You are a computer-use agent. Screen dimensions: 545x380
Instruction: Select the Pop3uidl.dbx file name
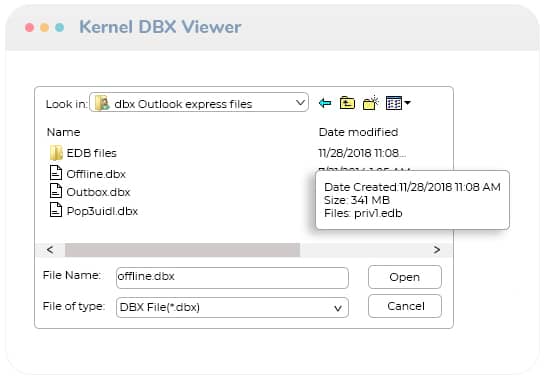[102, 211]
